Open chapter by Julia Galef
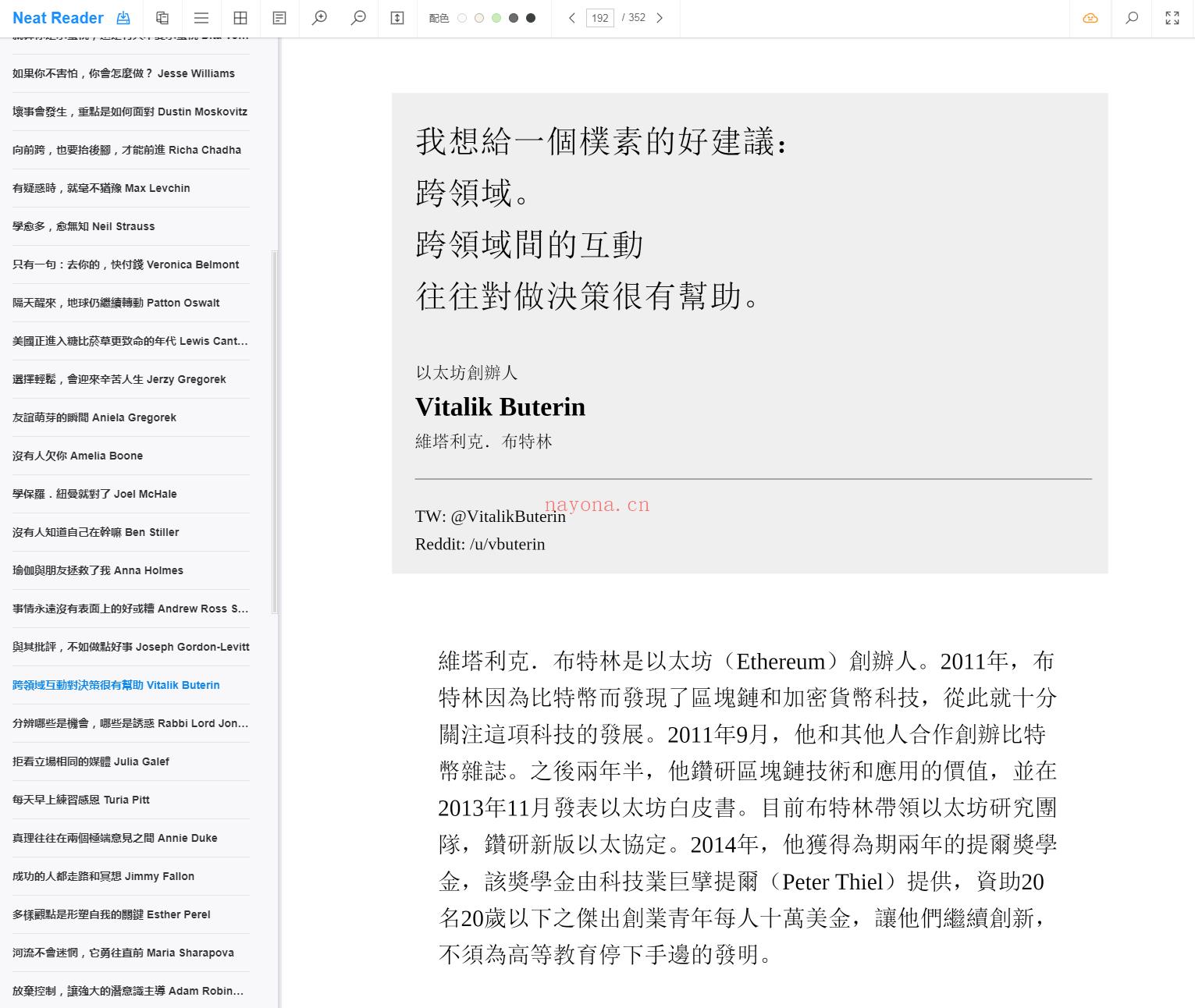This screenshot has width=1195, height=1008. coord(131,761)
